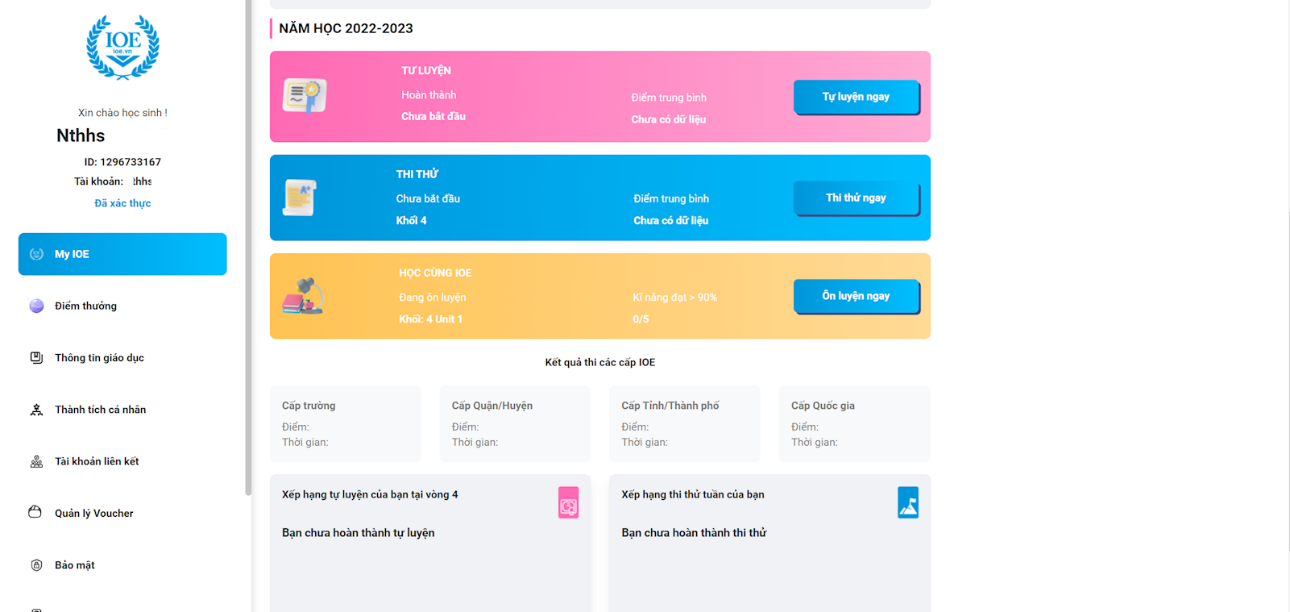Click the Đã xác thực link
This screenshot has width=1290, height=612.
click(123, 203)
